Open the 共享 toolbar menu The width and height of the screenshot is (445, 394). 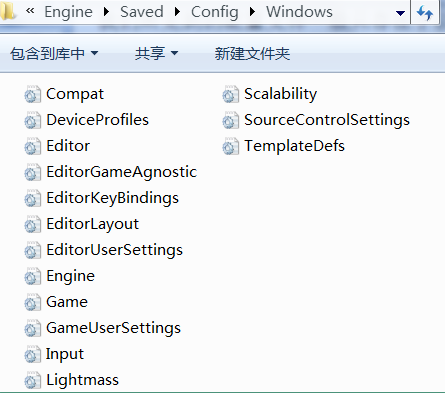pos(156,54)
